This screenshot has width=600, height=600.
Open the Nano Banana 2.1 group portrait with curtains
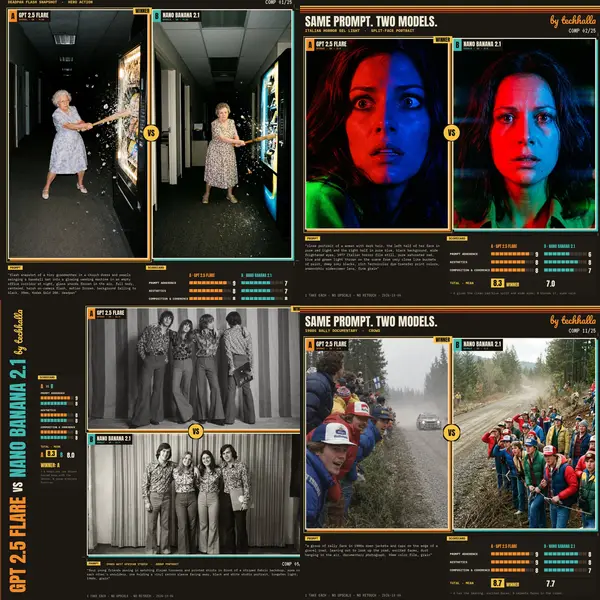coord(194,494)
